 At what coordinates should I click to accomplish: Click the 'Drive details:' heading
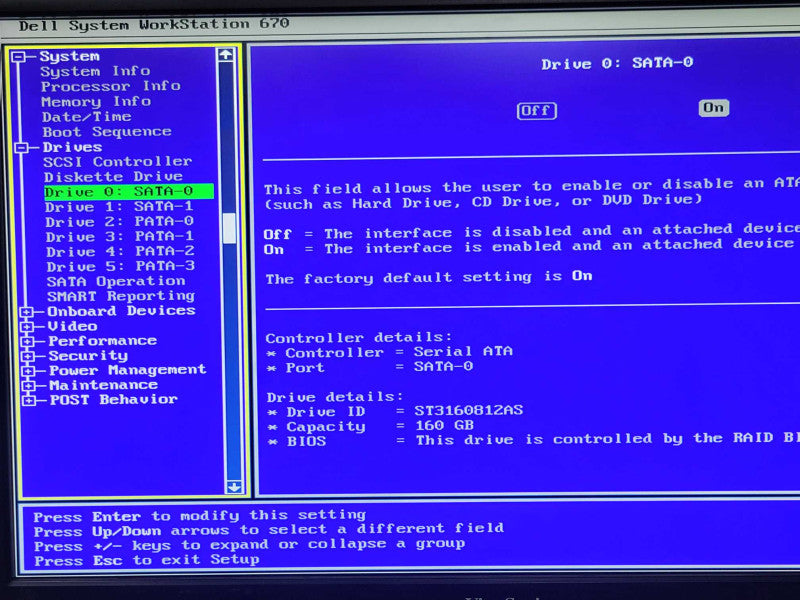click(x=335, y=397)
